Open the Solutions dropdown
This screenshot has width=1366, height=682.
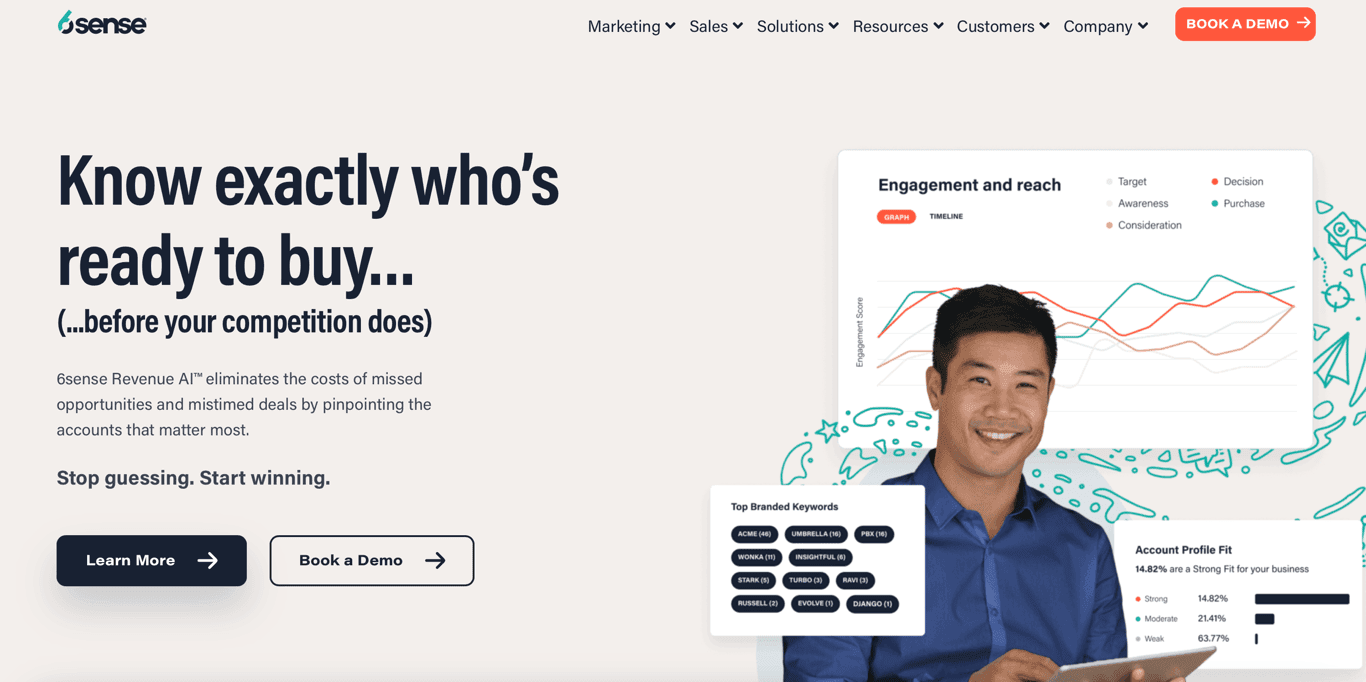click(x=797, y=26)
